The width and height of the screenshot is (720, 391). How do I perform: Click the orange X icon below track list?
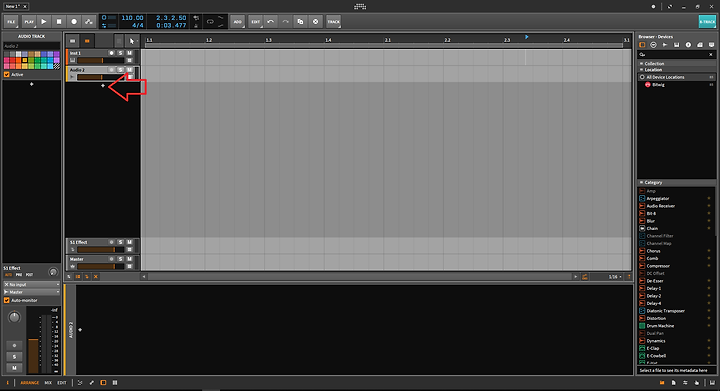[96, 277]
